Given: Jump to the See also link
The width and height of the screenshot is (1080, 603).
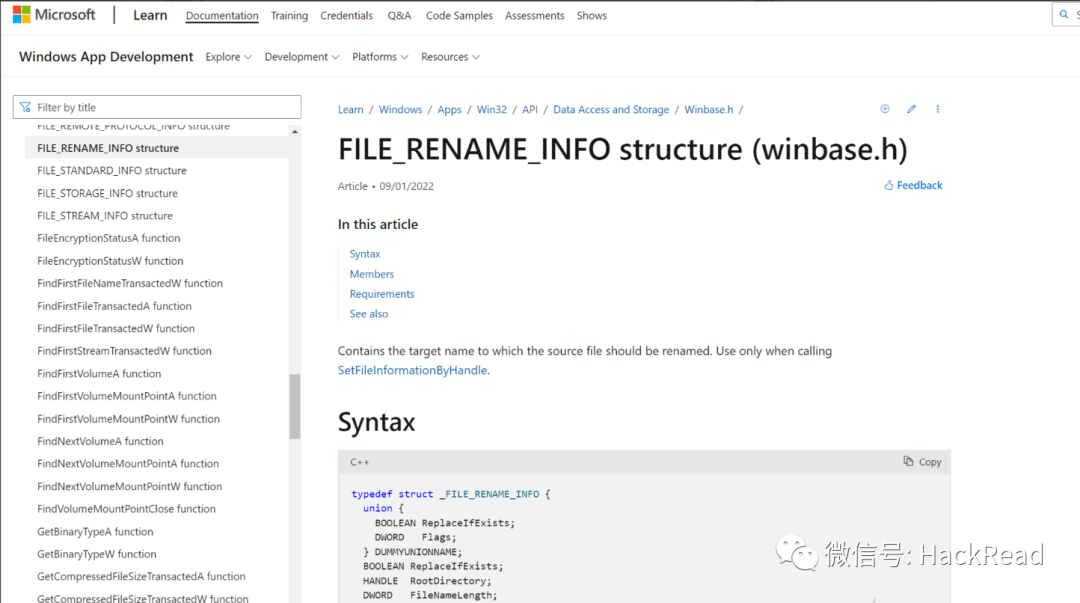Looking at the screenshot, I should (x=368, y=314).
